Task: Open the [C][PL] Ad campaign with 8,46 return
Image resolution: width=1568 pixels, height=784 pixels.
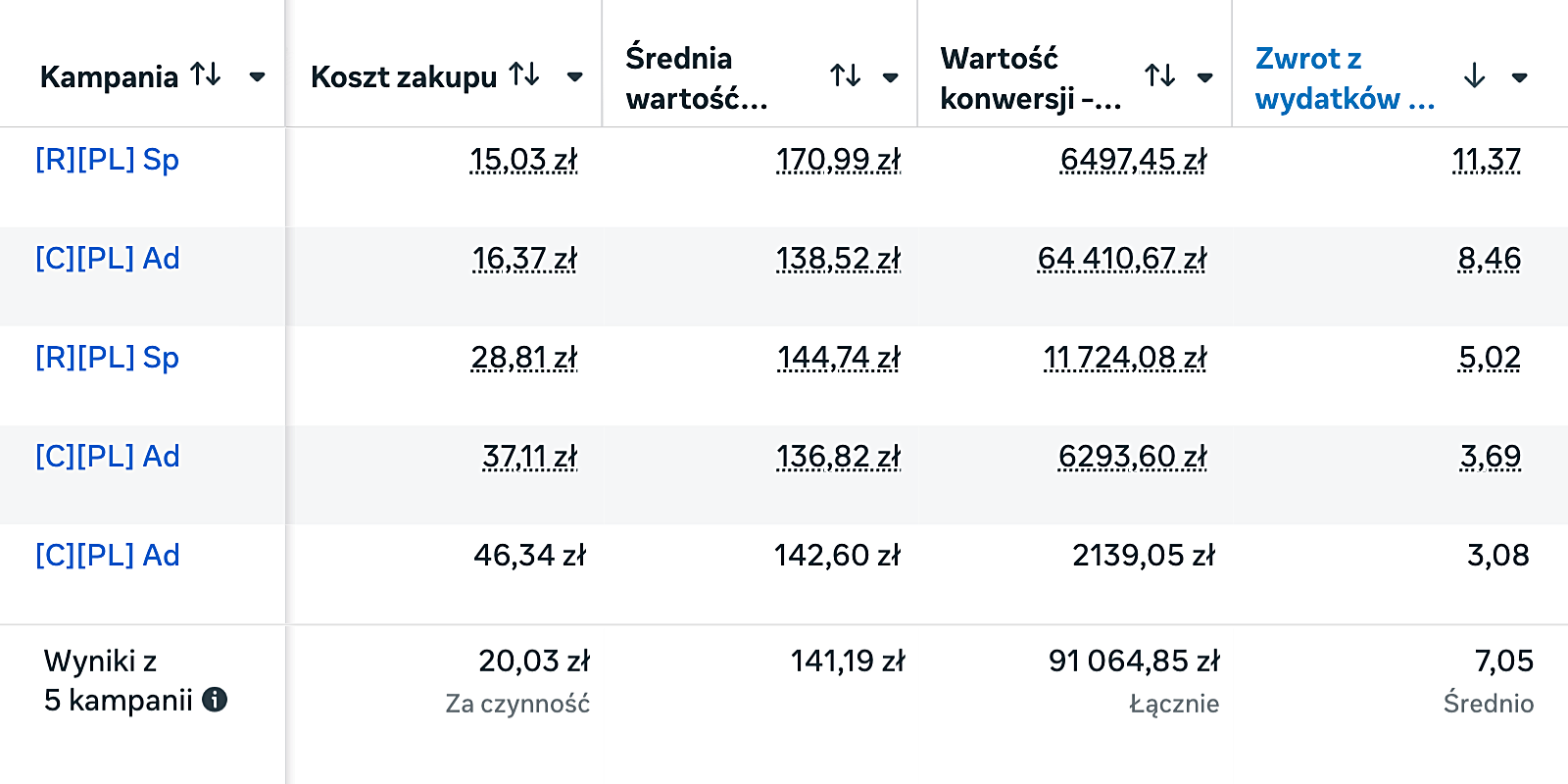Action: pyautogui.click(x=107, y=259)
